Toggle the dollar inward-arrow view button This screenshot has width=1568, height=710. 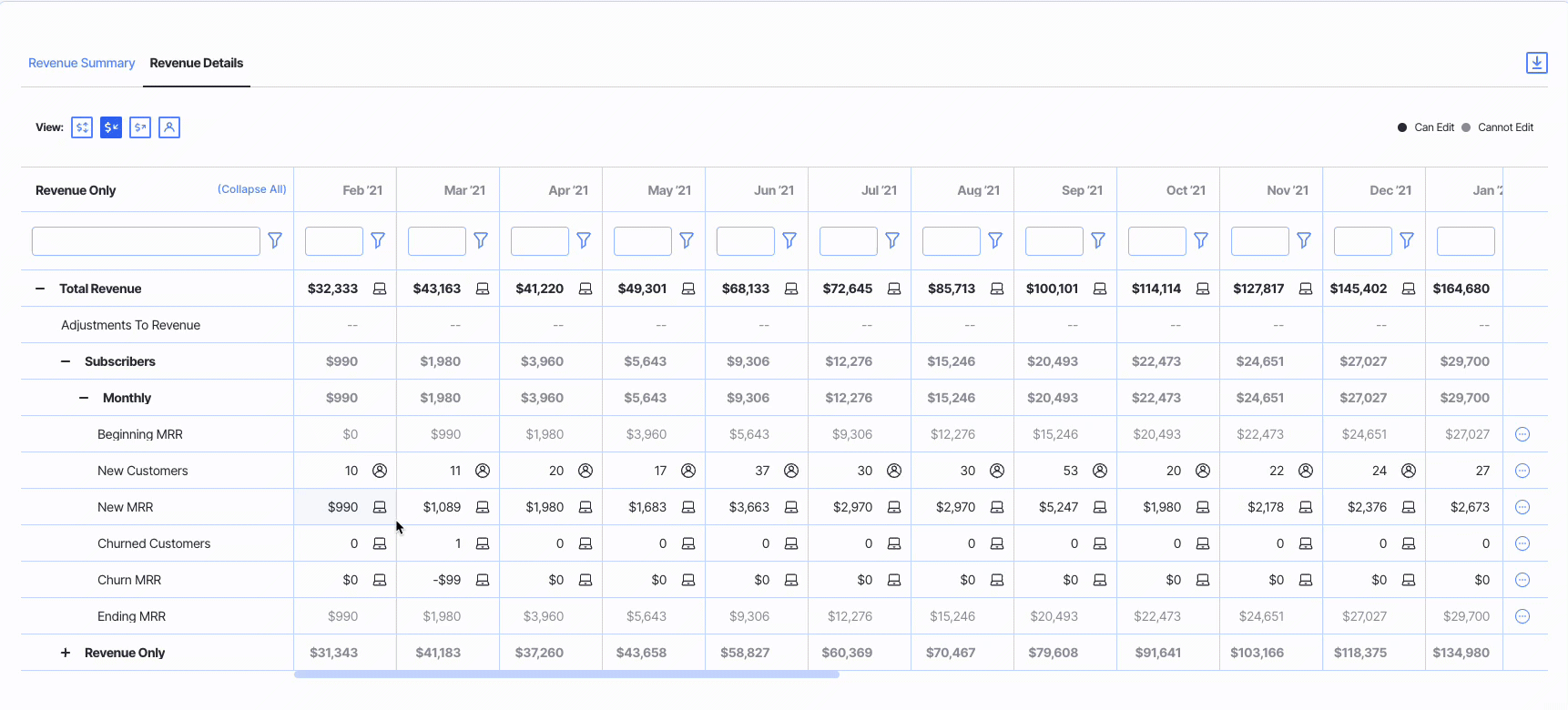click(x=111, y=127)
